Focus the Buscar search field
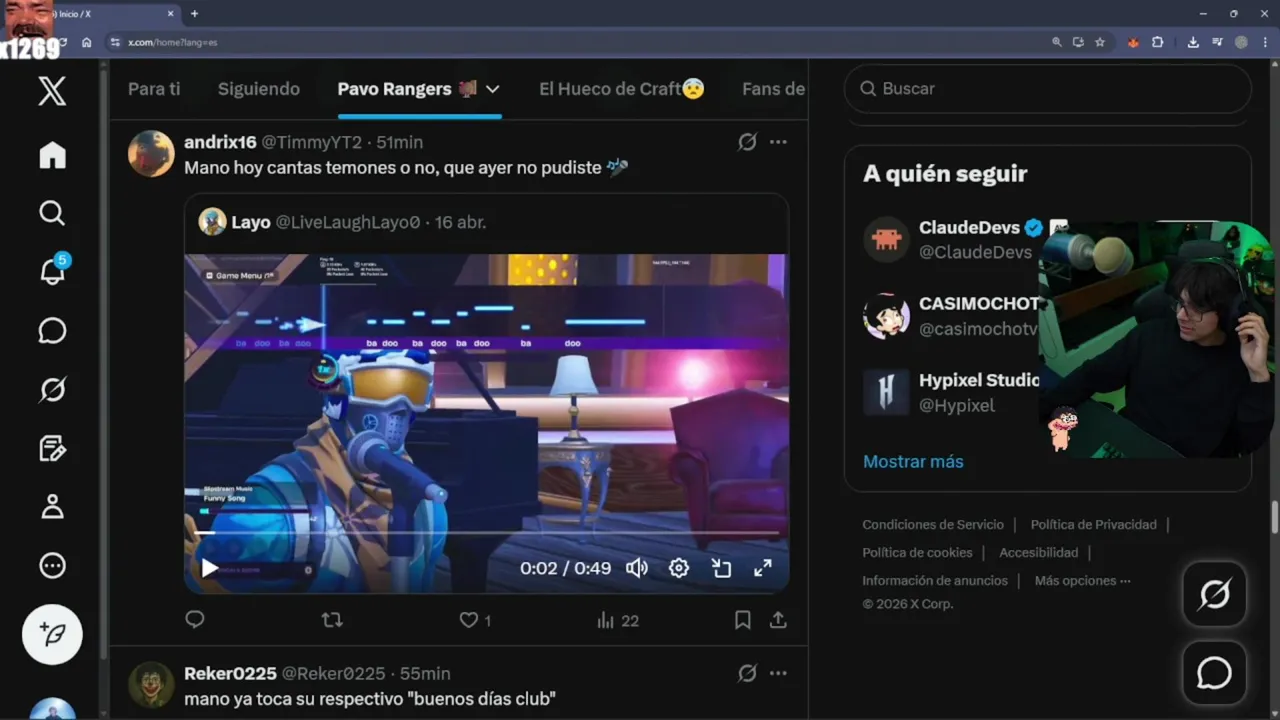This screenshot has height=720, width=1280. (1048, 89)
